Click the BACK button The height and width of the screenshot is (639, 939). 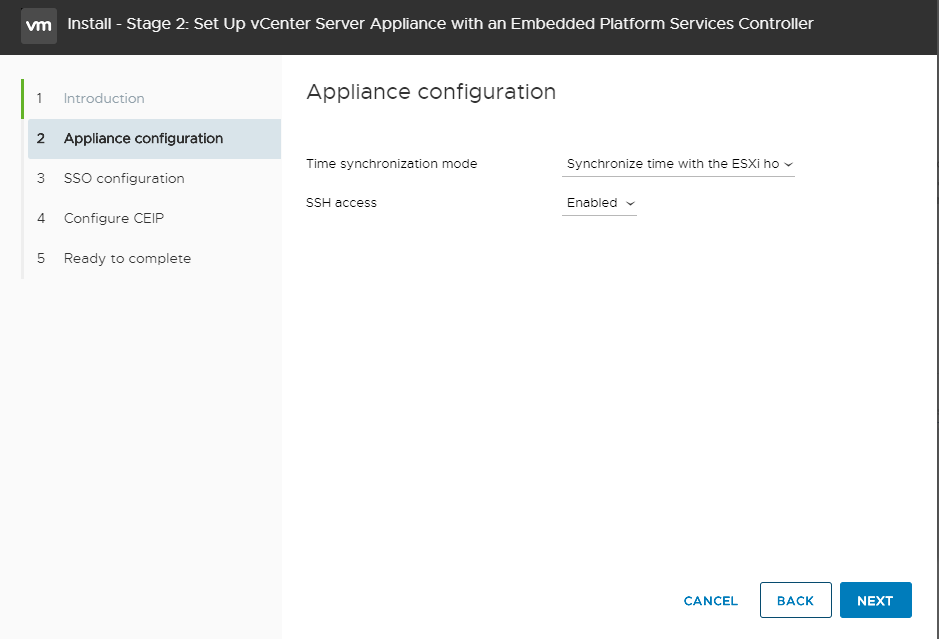point(795,601)
